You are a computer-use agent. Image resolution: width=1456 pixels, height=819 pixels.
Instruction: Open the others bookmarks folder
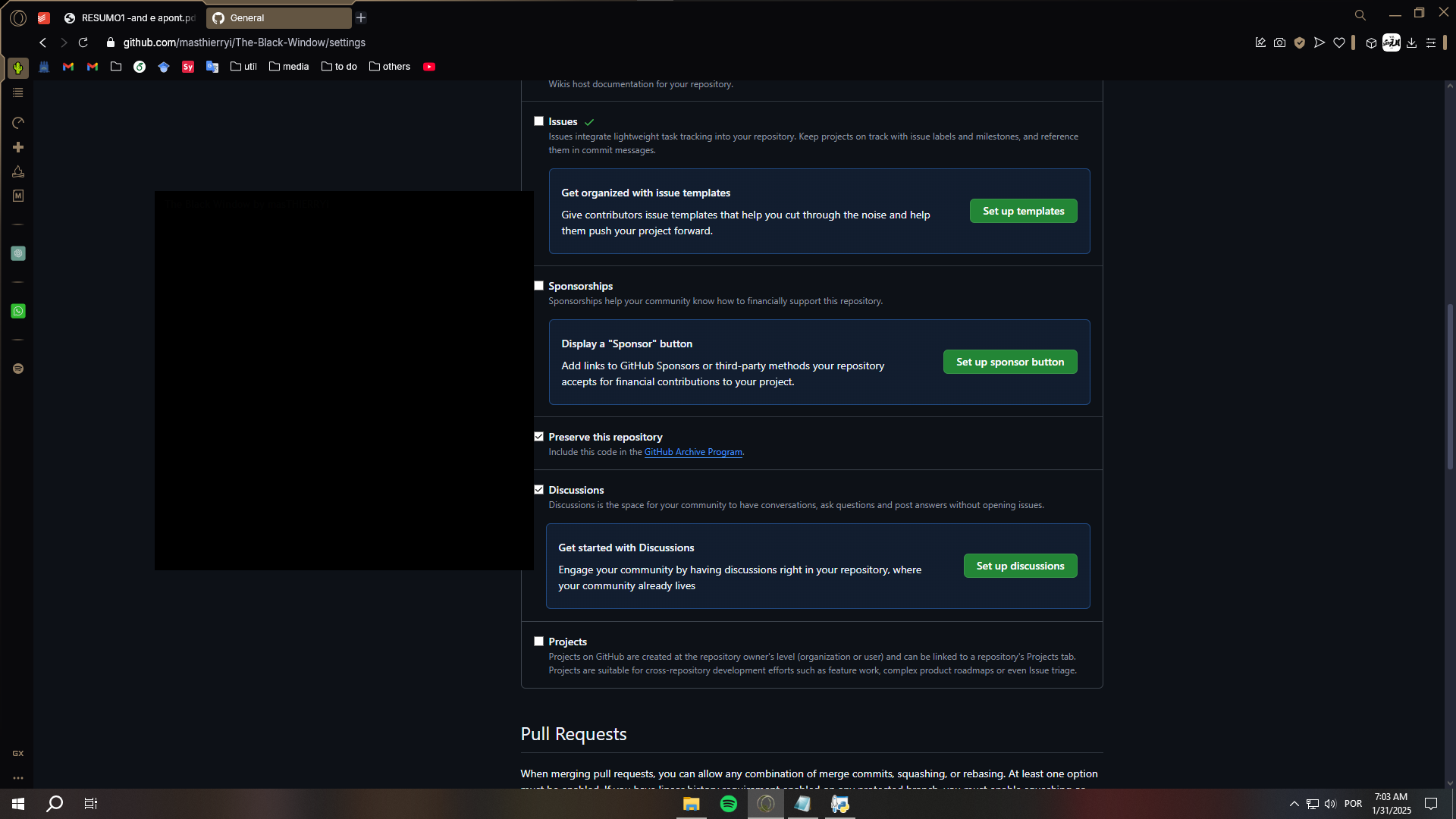click(390, 67)
